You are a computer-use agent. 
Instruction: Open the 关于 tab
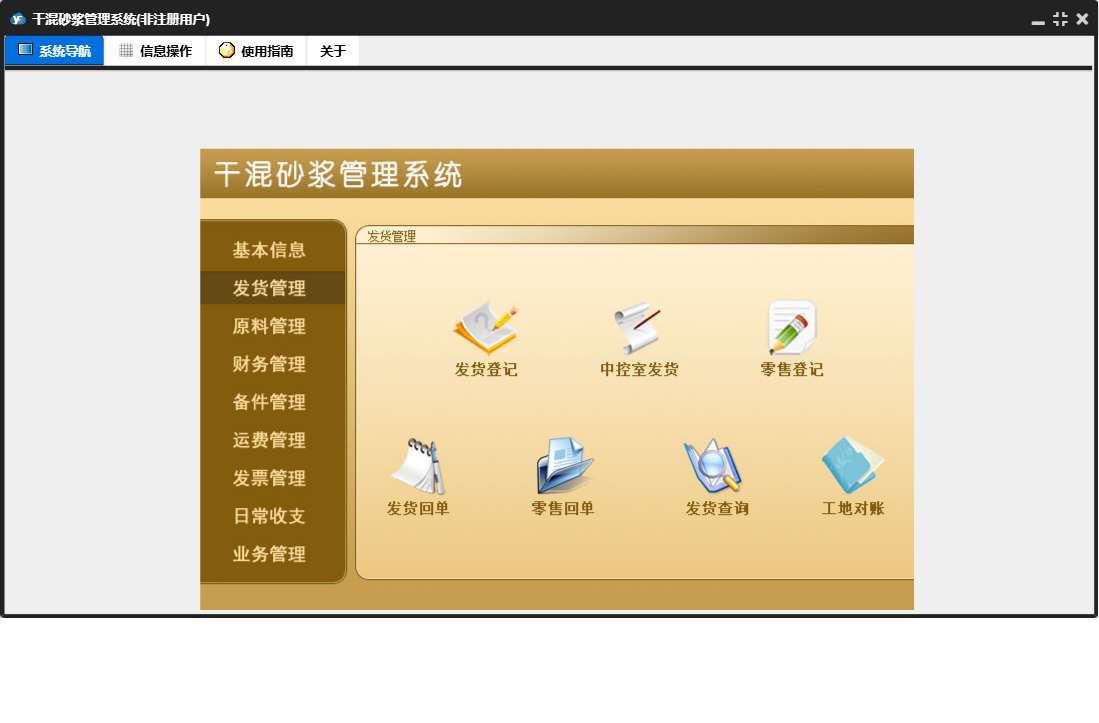tap(333, 50)
